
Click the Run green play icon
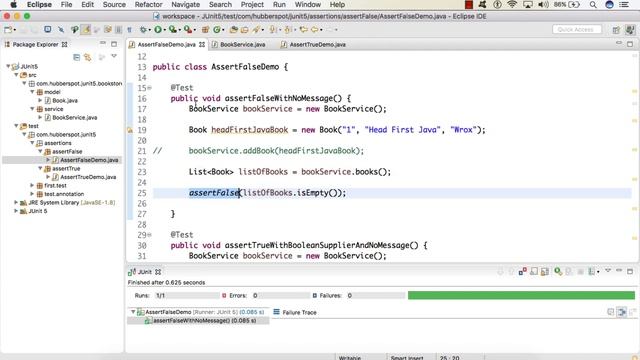click(x=158, y=30)
